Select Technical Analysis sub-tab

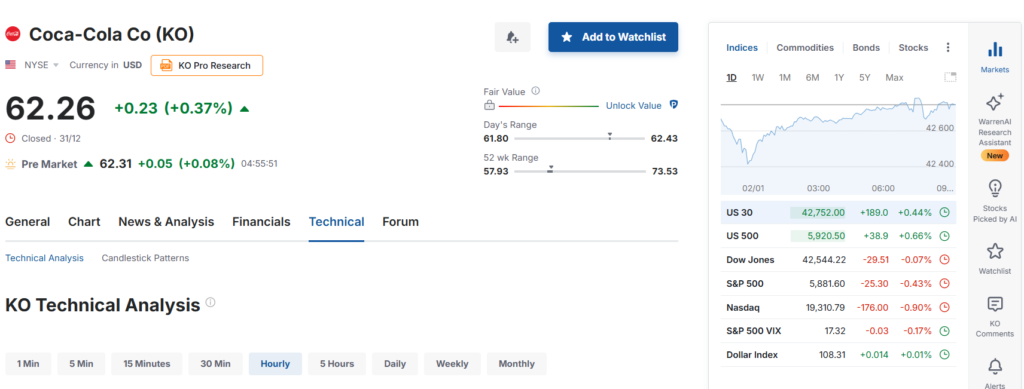44,258
